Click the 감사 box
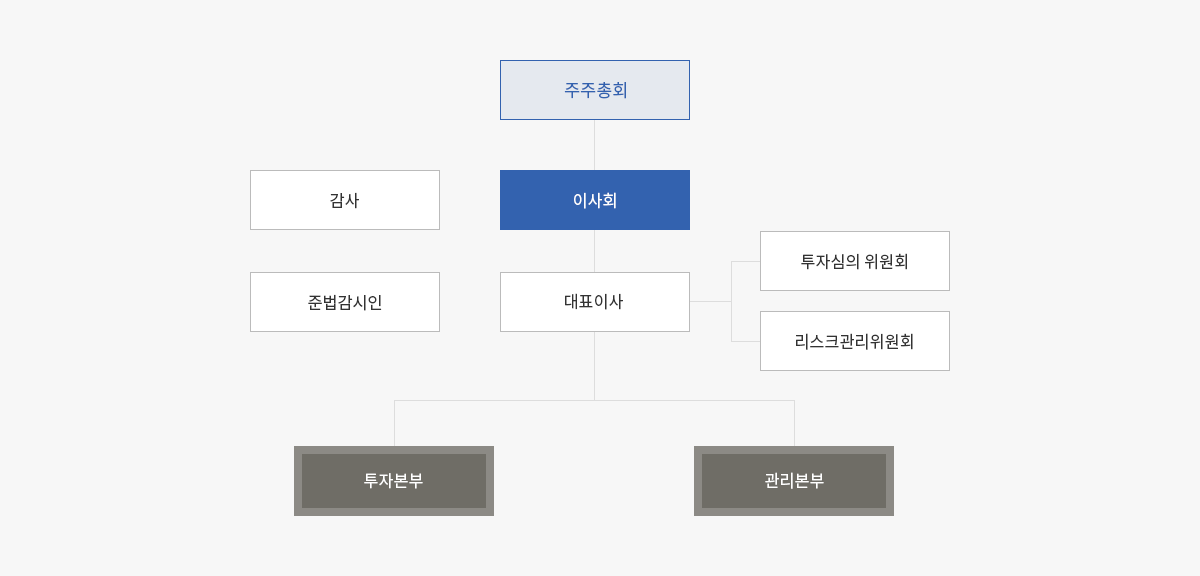 pos(345,200)
